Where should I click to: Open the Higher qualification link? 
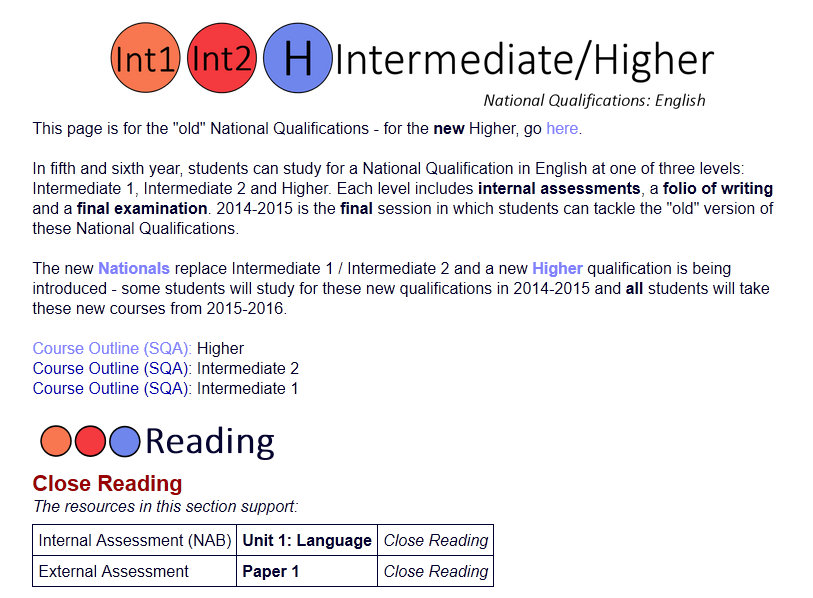pyautogui.click(x=557, y=268)
